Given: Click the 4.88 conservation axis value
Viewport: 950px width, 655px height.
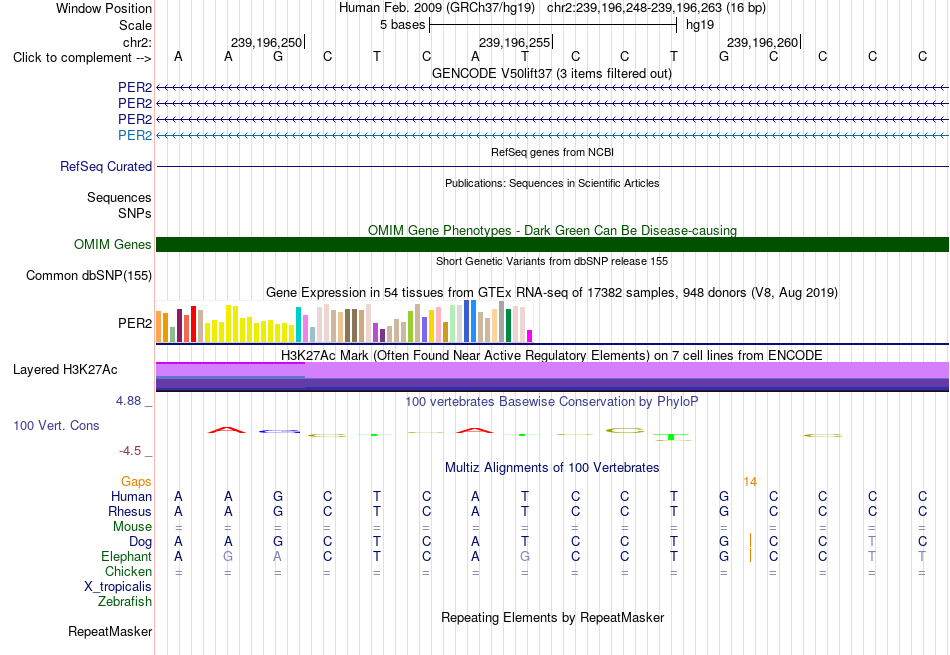Looking at the screenshot, I should 128,401.
